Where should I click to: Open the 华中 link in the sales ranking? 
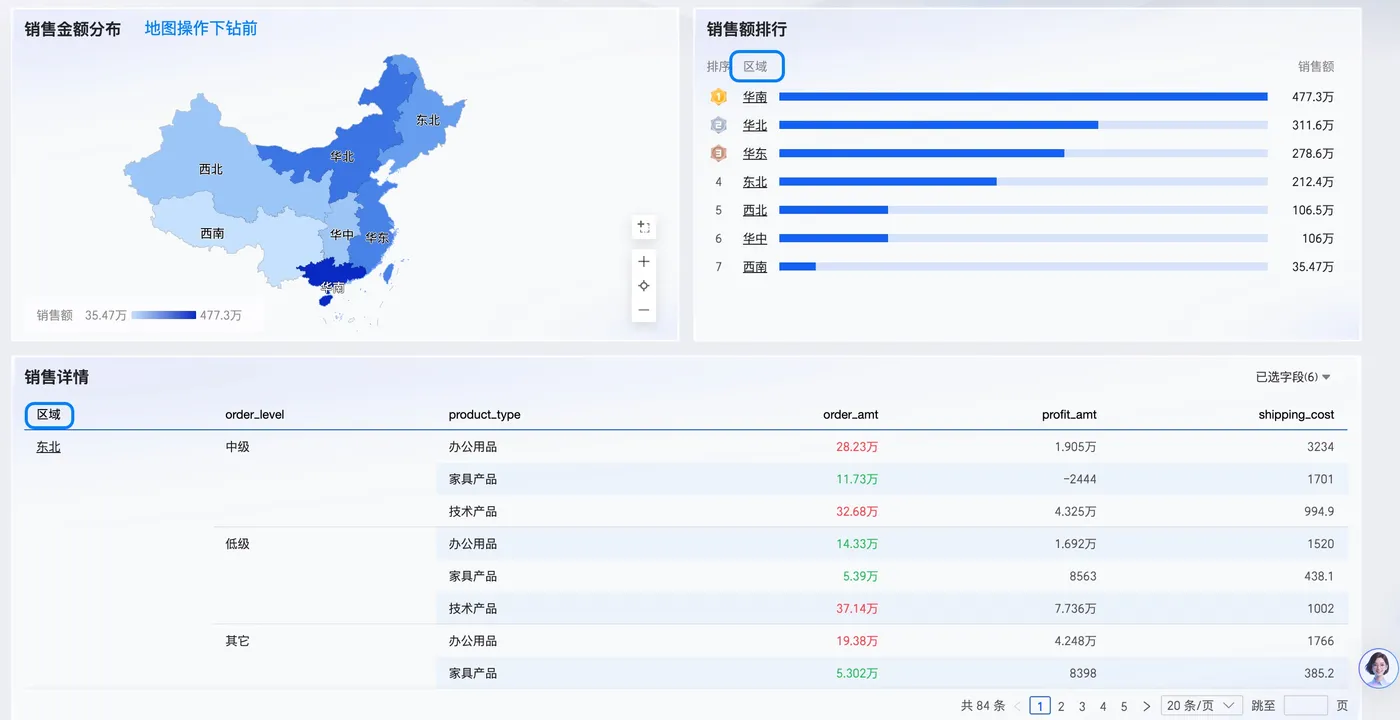755,238
